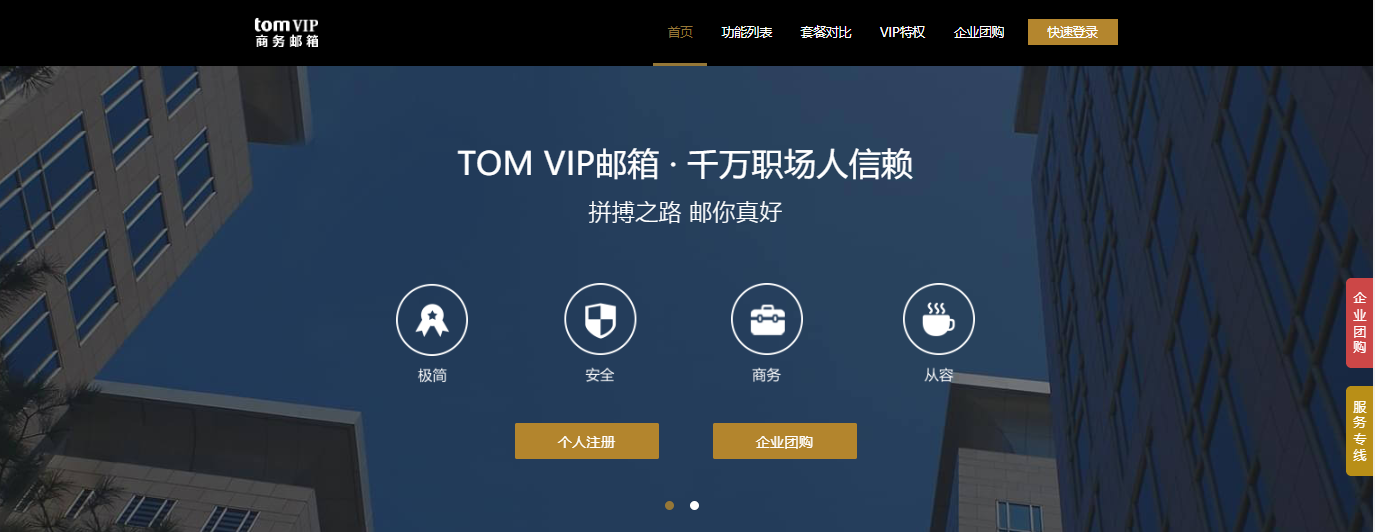This screenshot has width=1375, height=532.
Task: Click the TOM VIP邮箱 headline banner
Action: coord(685,164)
